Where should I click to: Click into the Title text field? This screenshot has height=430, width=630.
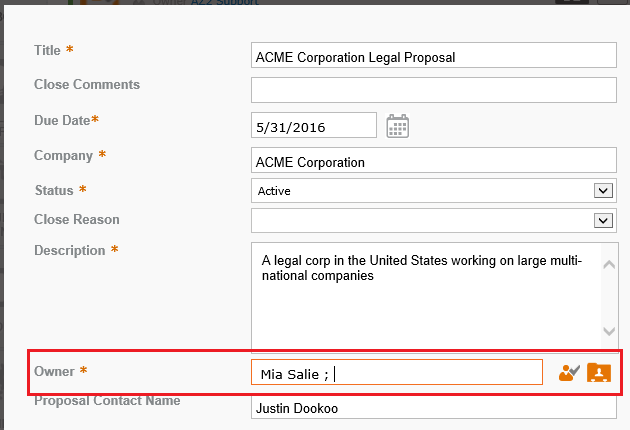[434, 55]
